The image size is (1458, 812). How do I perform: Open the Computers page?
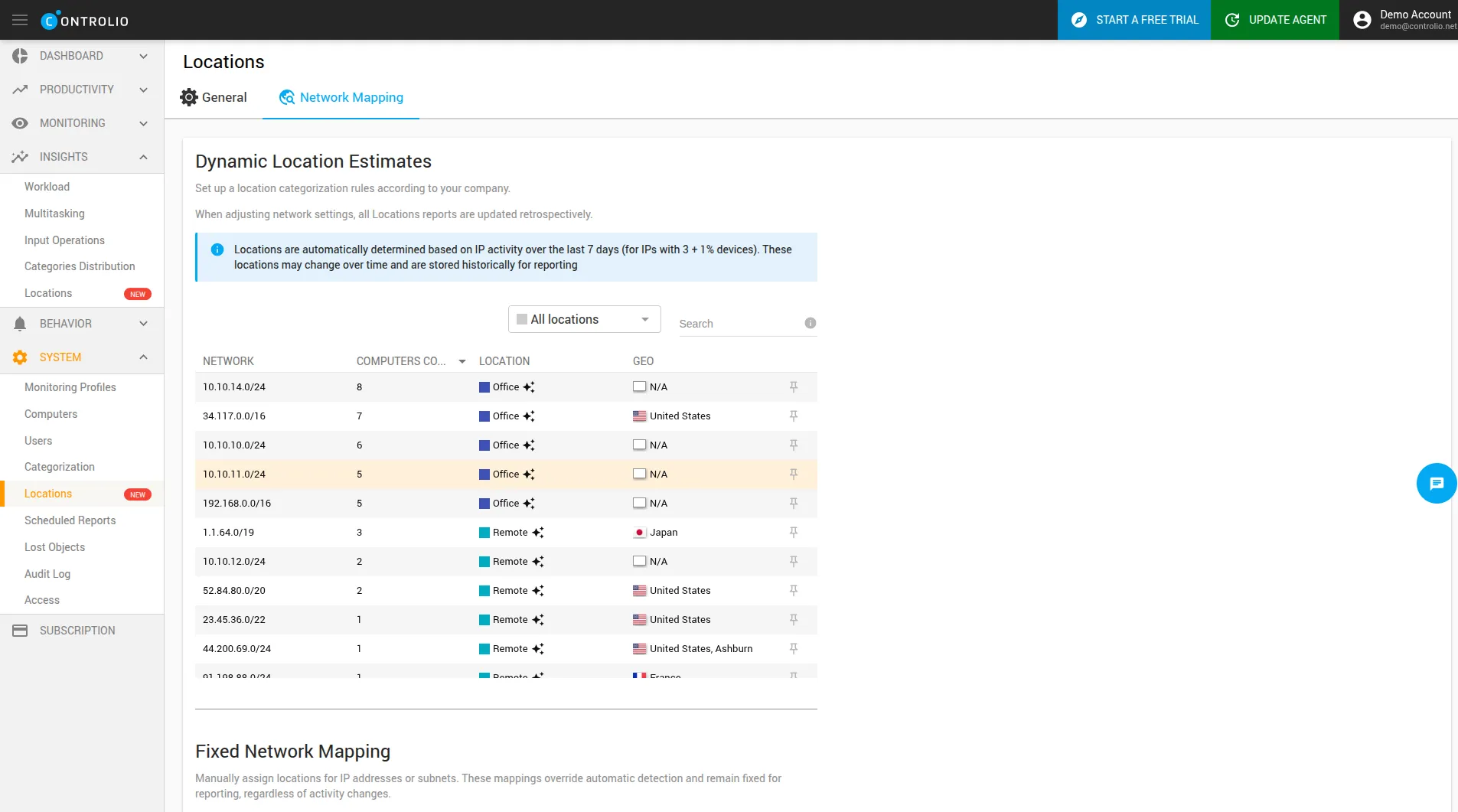click(51, 414)
